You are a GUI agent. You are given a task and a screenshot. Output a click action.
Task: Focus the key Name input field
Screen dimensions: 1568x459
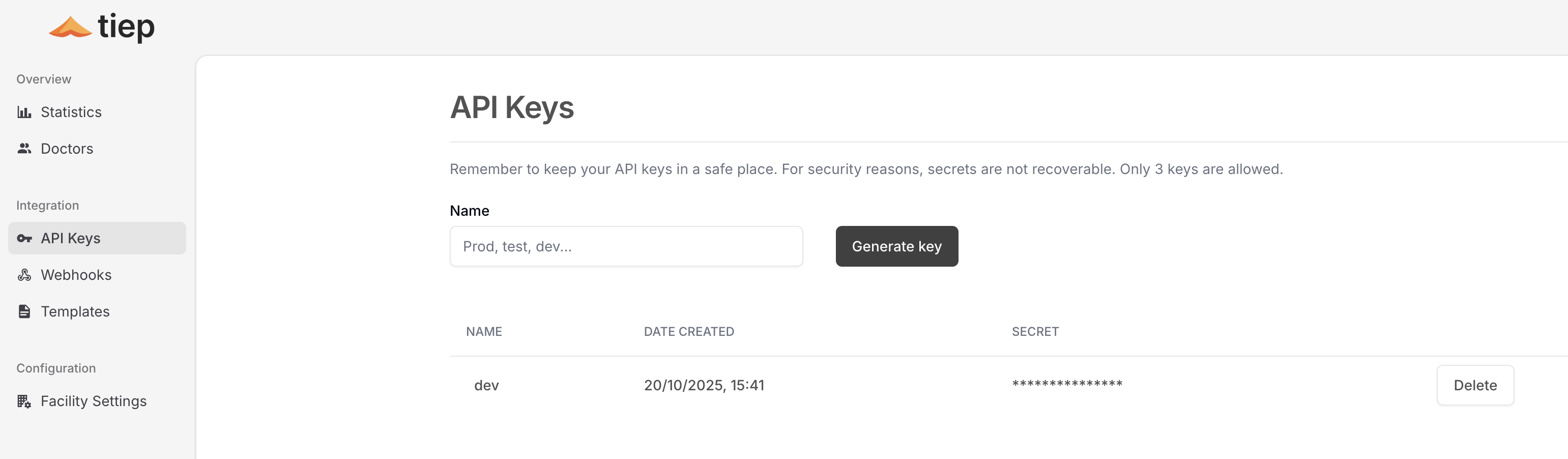click(x=626, y=246)
